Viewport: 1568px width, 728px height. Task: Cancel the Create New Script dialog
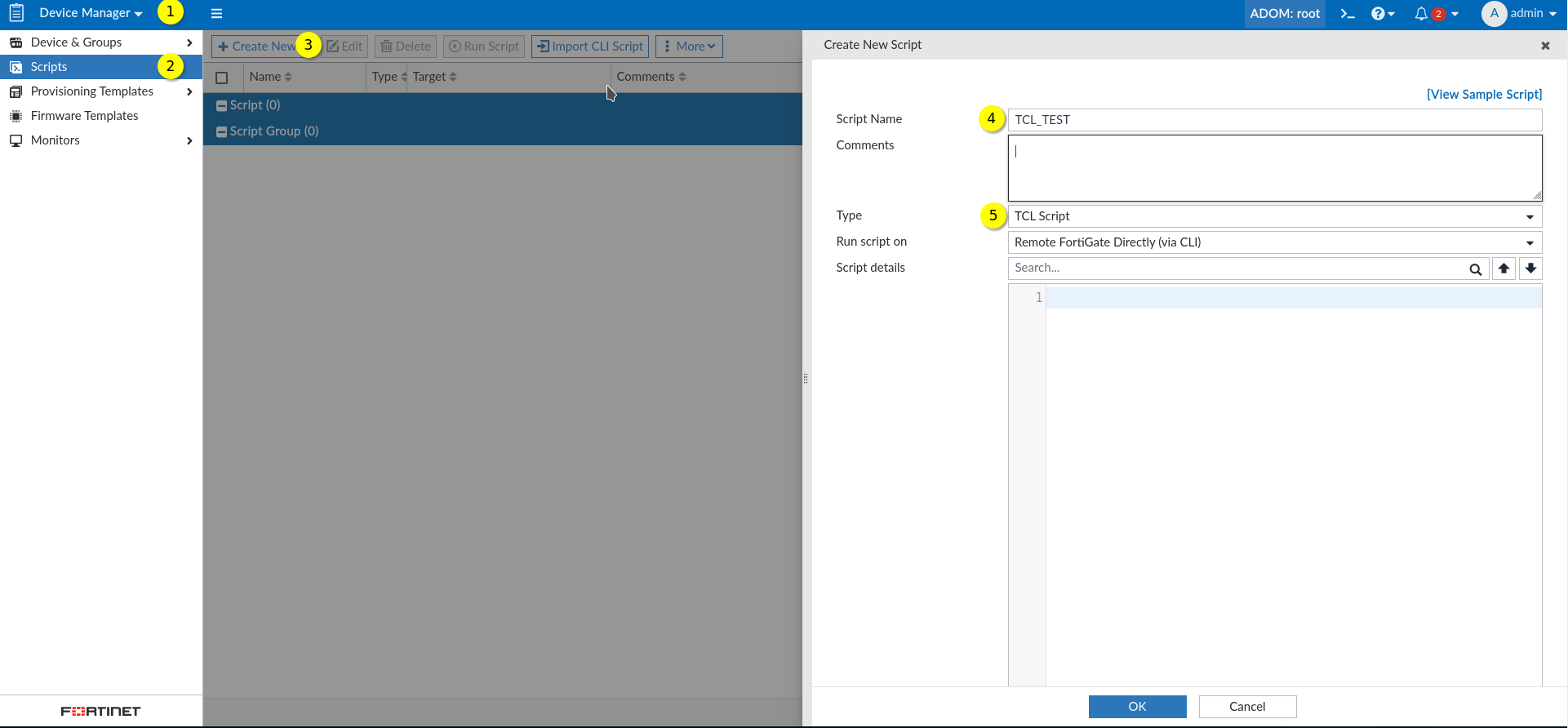(1247, 707)
